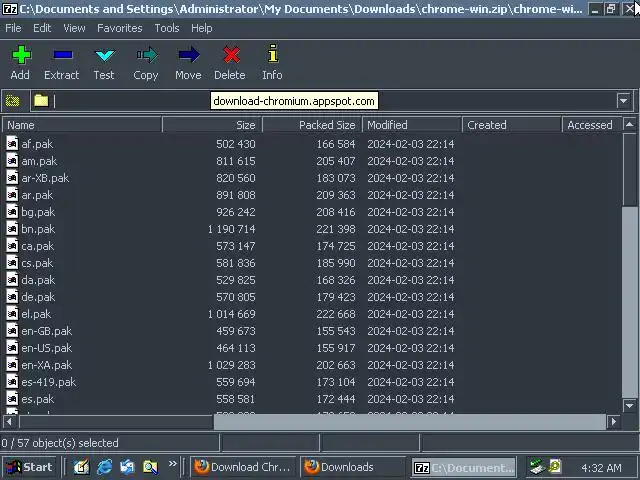Click file icon of ar-XB.pak

12,178
